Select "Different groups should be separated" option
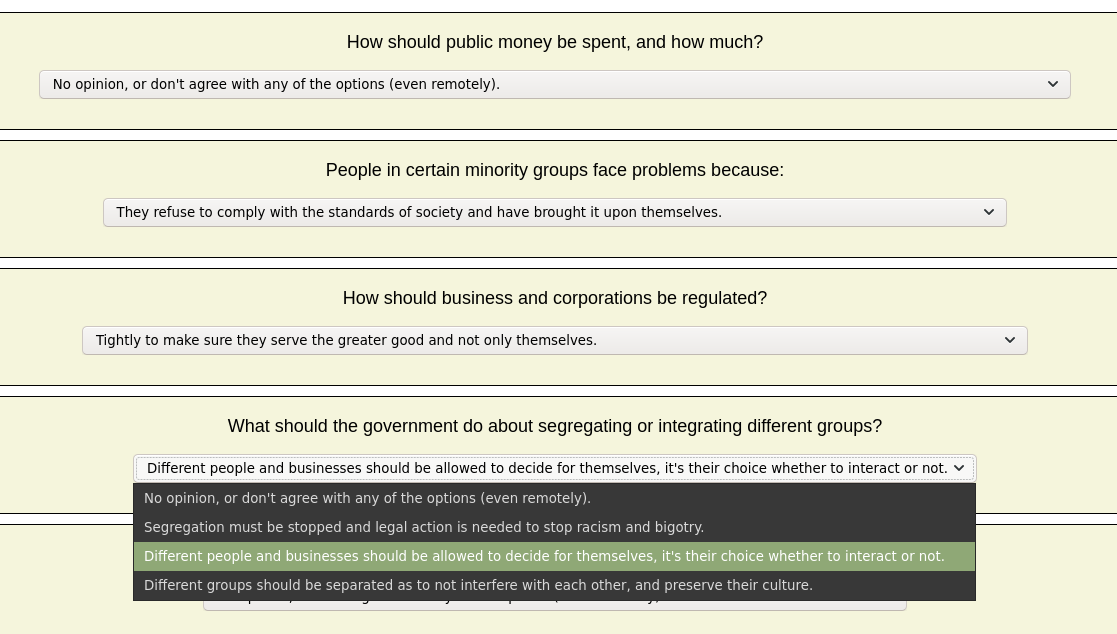 tap(478, 585)
